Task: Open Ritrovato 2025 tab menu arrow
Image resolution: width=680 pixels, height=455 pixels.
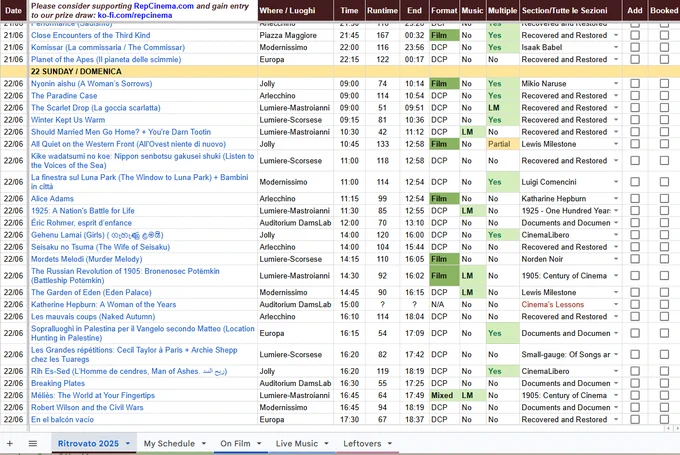Action: pyautogui.click(x=128, y=443)
